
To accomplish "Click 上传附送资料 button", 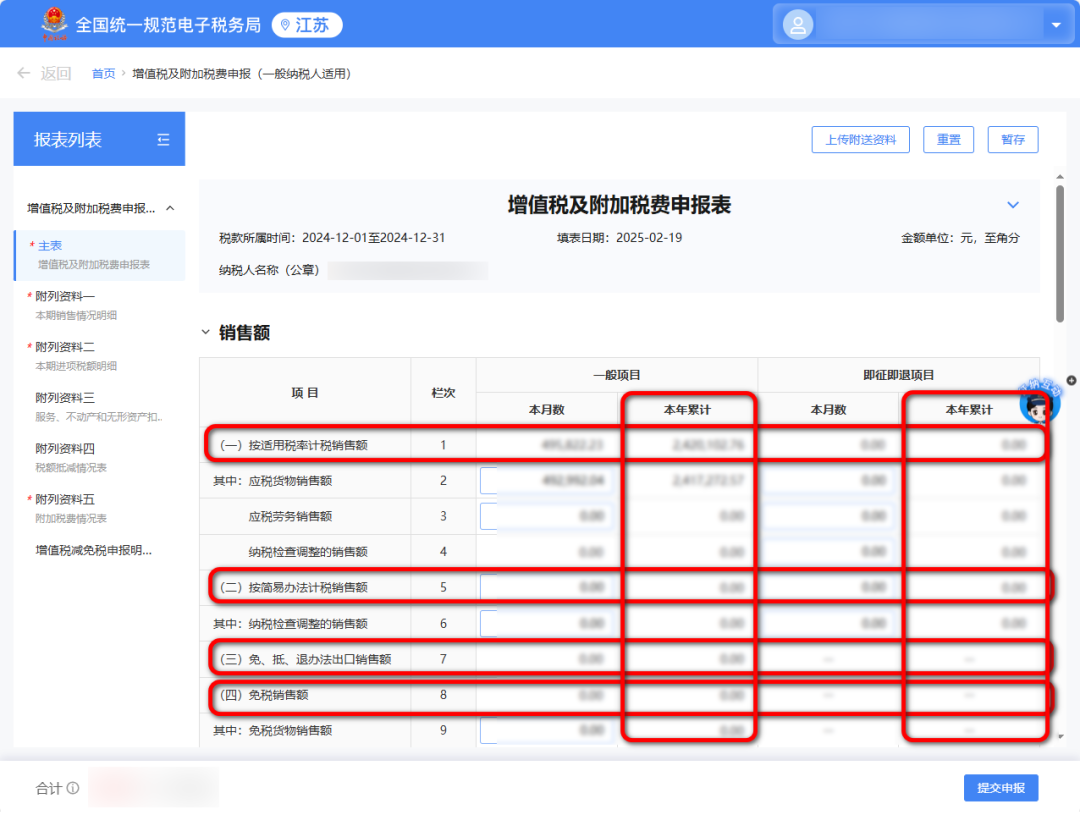I will [860, 140].
